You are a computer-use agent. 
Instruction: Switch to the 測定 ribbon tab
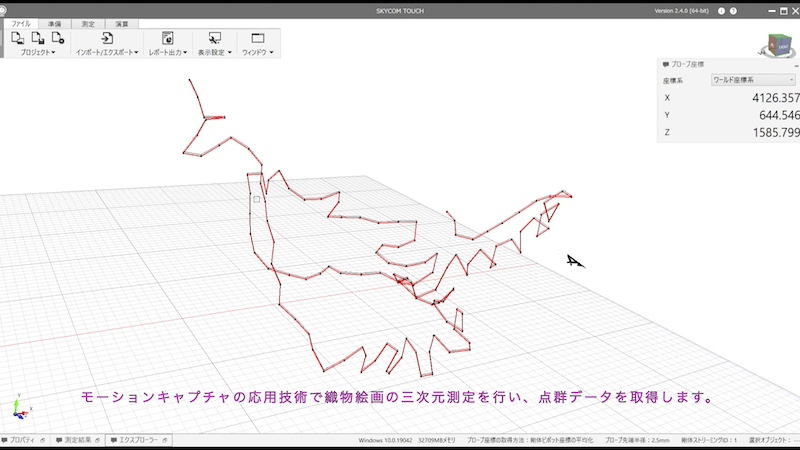coord(88,23)
